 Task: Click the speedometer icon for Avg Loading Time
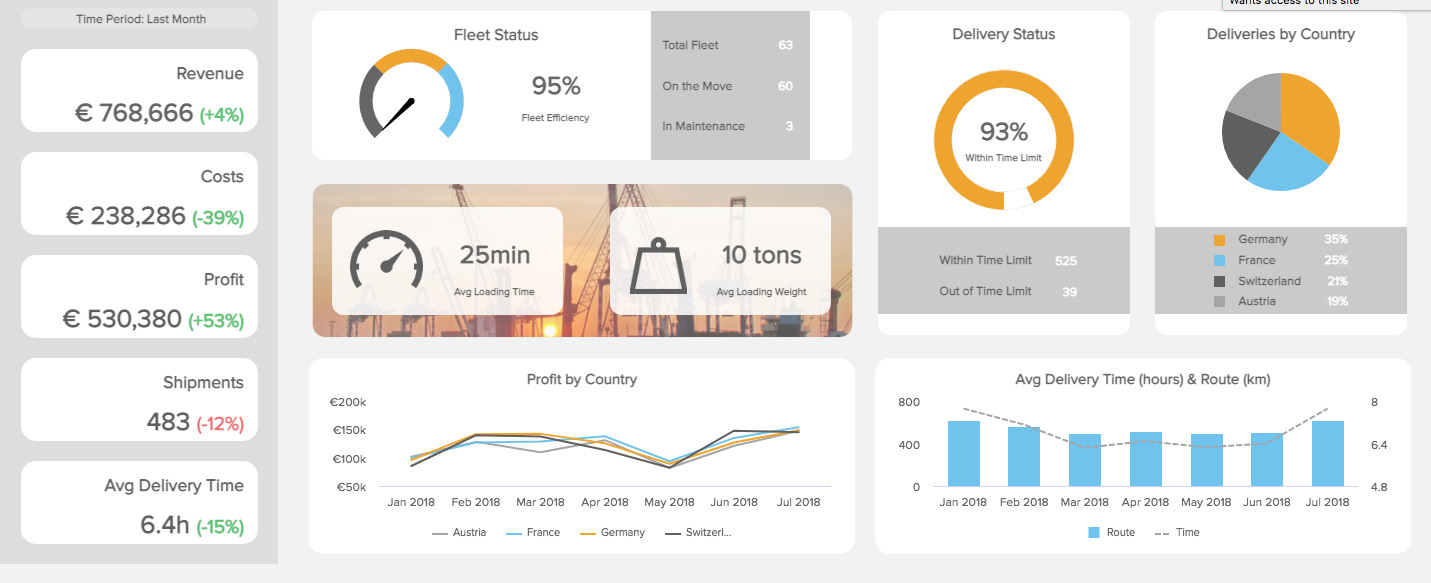(386, 260)
